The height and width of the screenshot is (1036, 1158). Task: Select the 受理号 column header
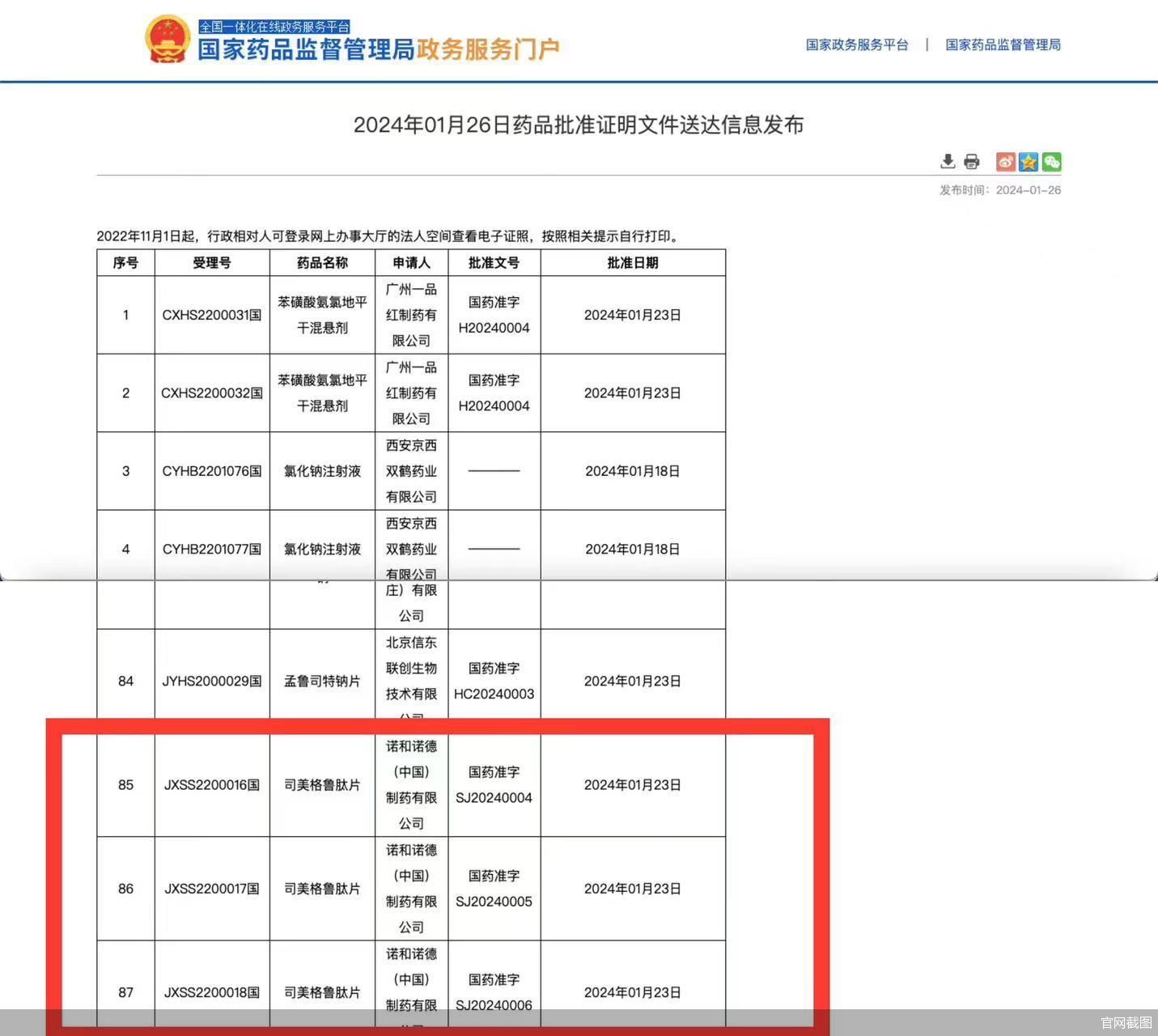click(211, 262)
